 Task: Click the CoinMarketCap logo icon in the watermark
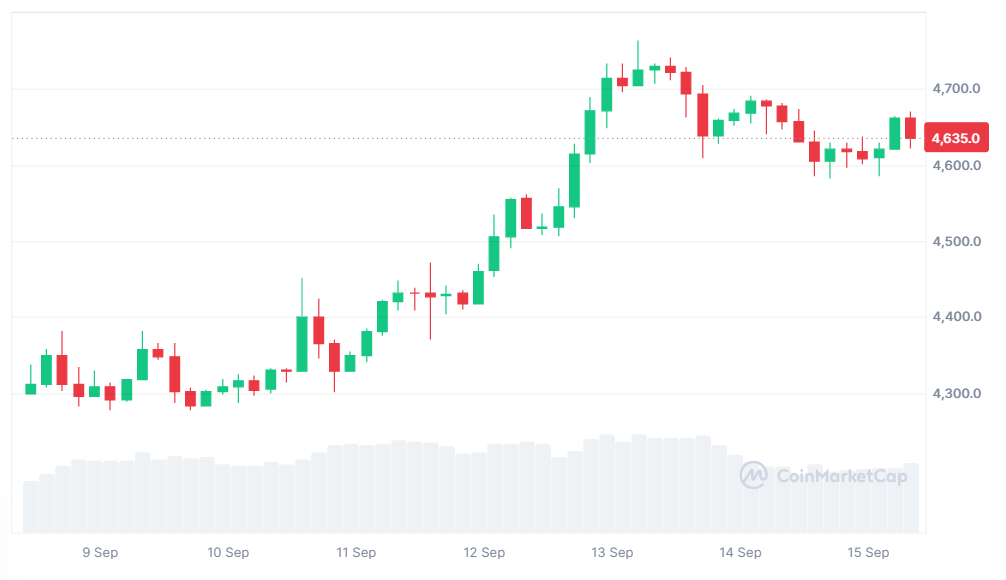[753, 475]
